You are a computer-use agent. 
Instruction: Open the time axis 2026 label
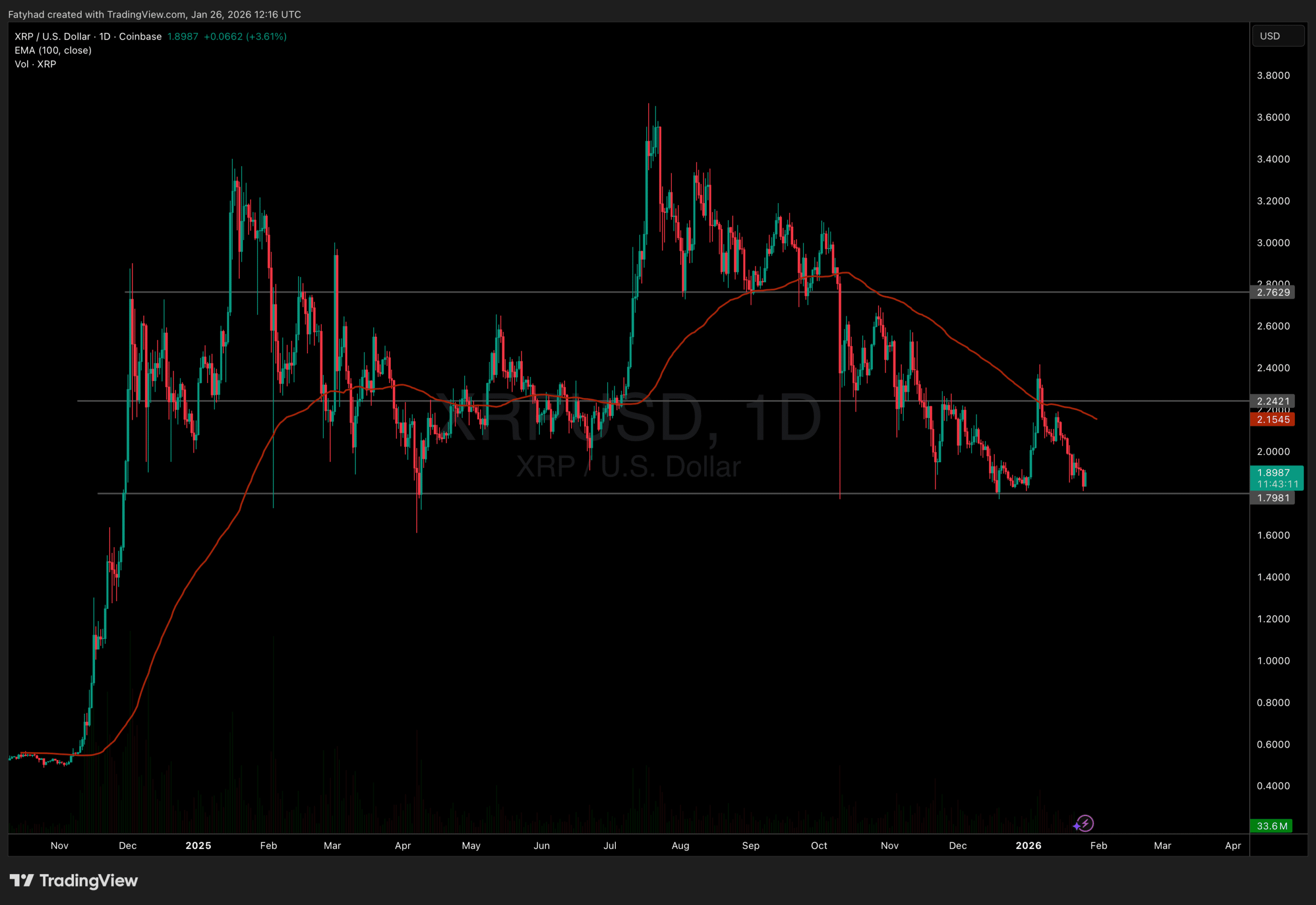tap(1029, 845)
